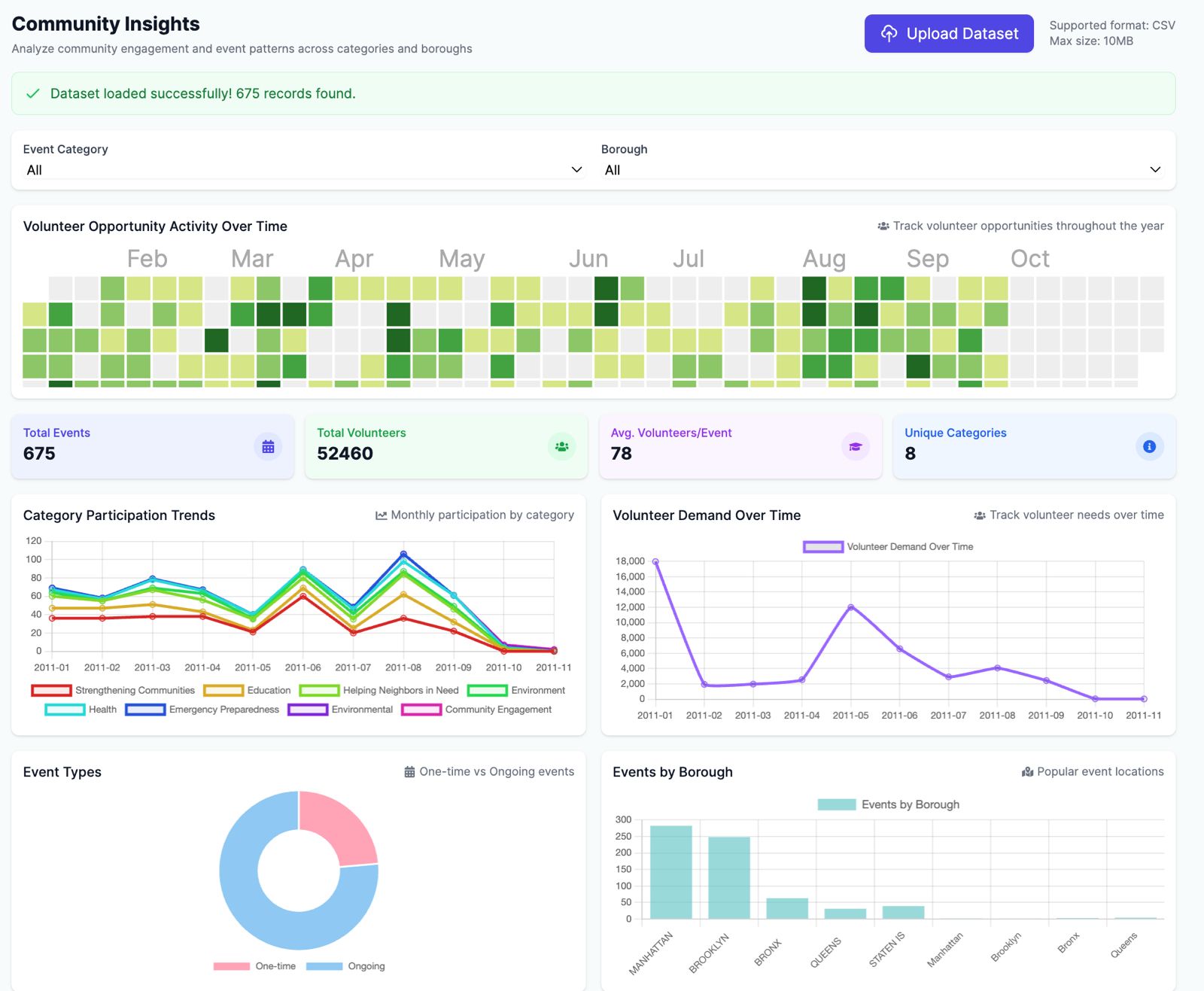Click the green checkmark in success banner
1204x991 pixels.
(33, 93)
